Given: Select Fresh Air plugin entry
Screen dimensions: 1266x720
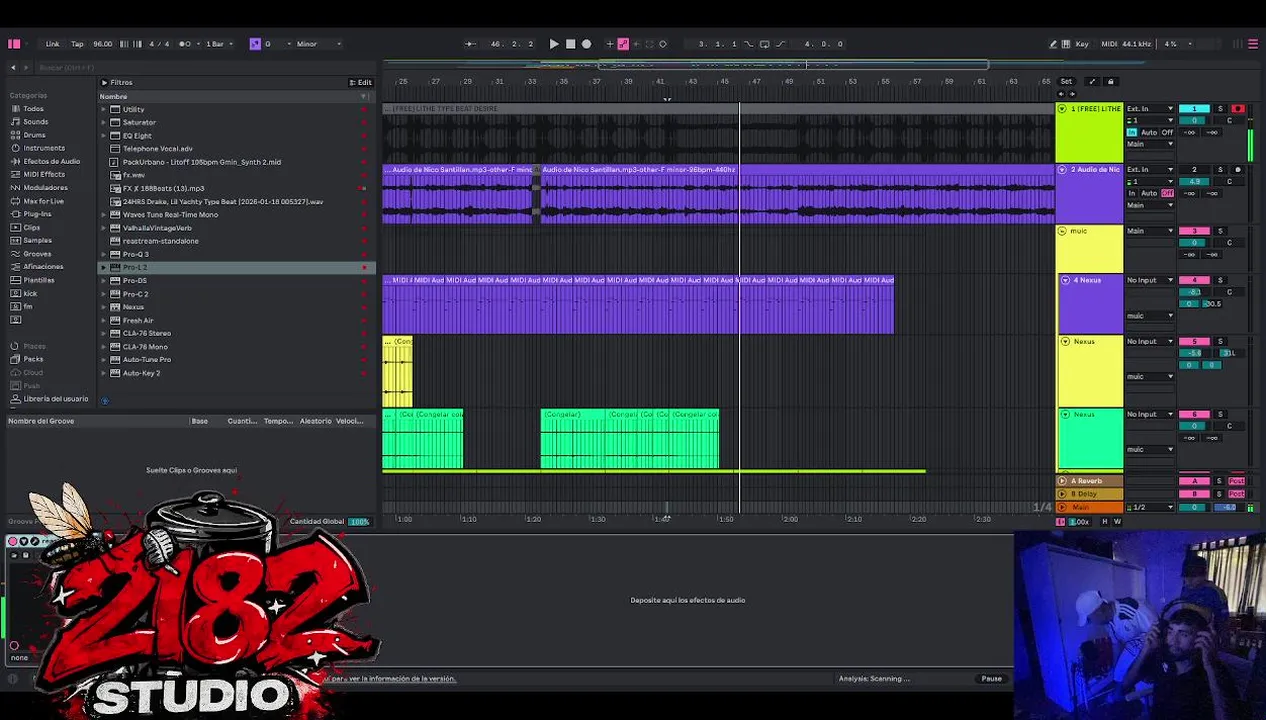Looking at the screenshot, I should pyautogui.click(x=235, y=320).
